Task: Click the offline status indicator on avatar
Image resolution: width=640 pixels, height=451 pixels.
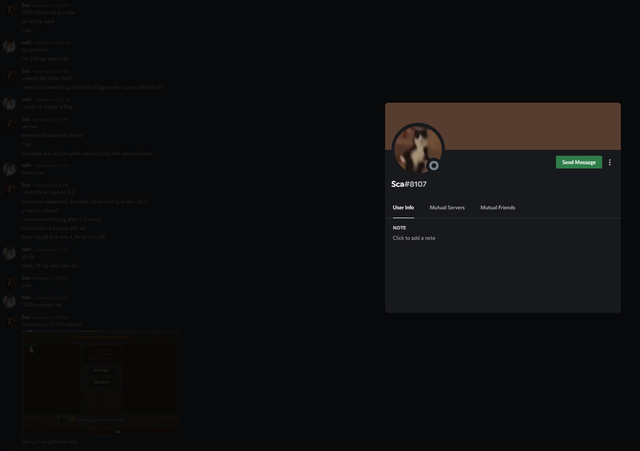Action: point(433,165)
